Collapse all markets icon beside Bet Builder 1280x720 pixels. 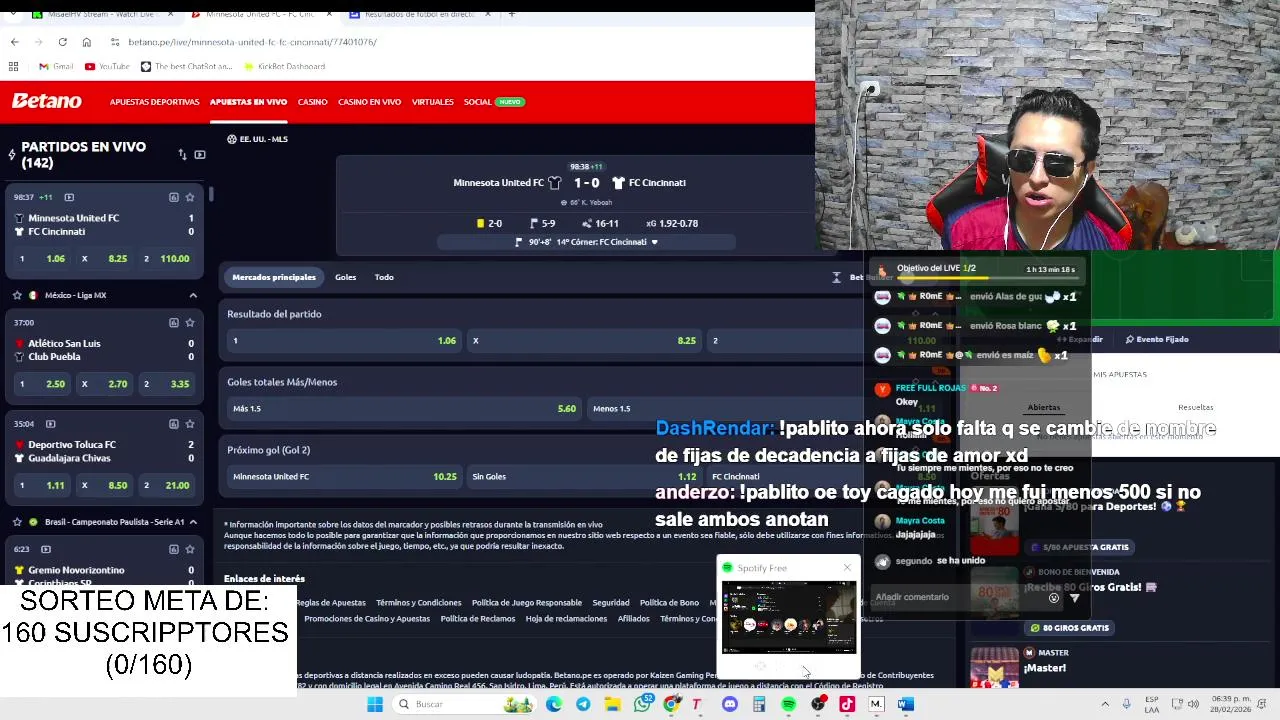pyautogui.click(x=836, y=277)
